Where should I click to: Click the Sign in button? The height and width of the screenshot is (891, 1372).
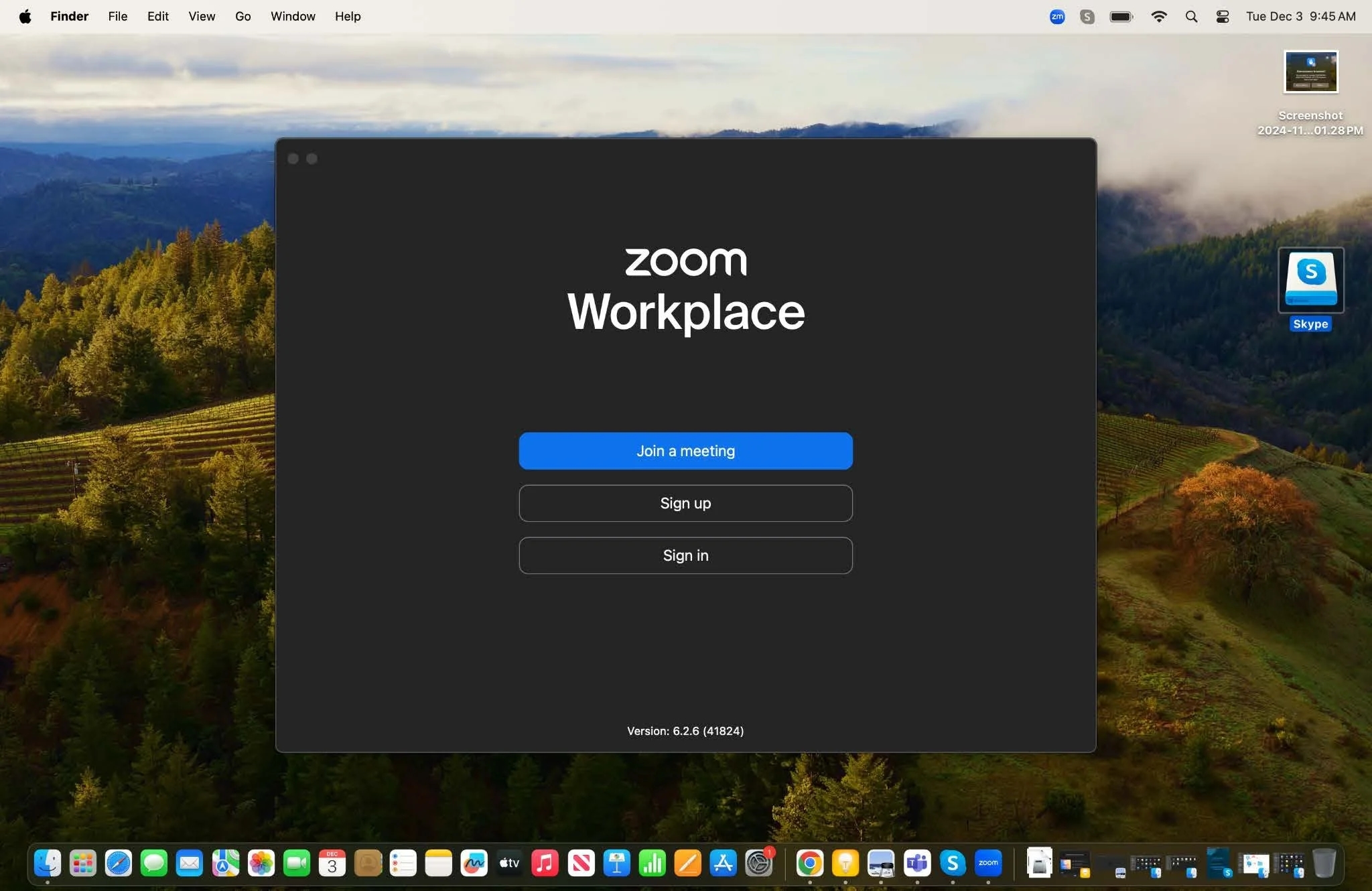click(x=685, y=555)
